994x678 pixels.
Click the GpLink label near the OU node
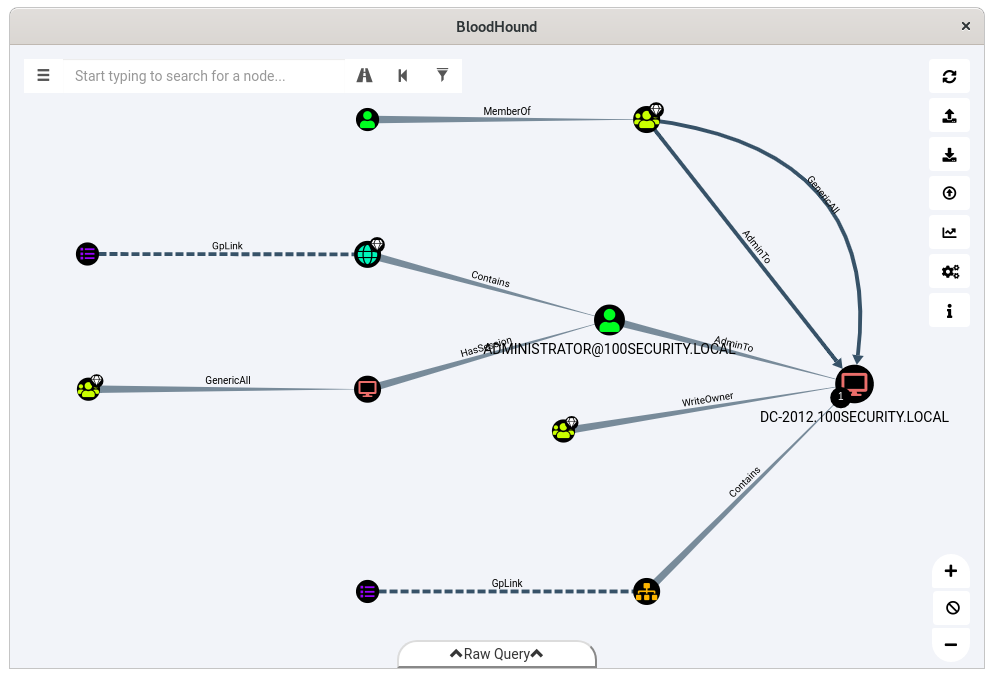click(507, 584)
